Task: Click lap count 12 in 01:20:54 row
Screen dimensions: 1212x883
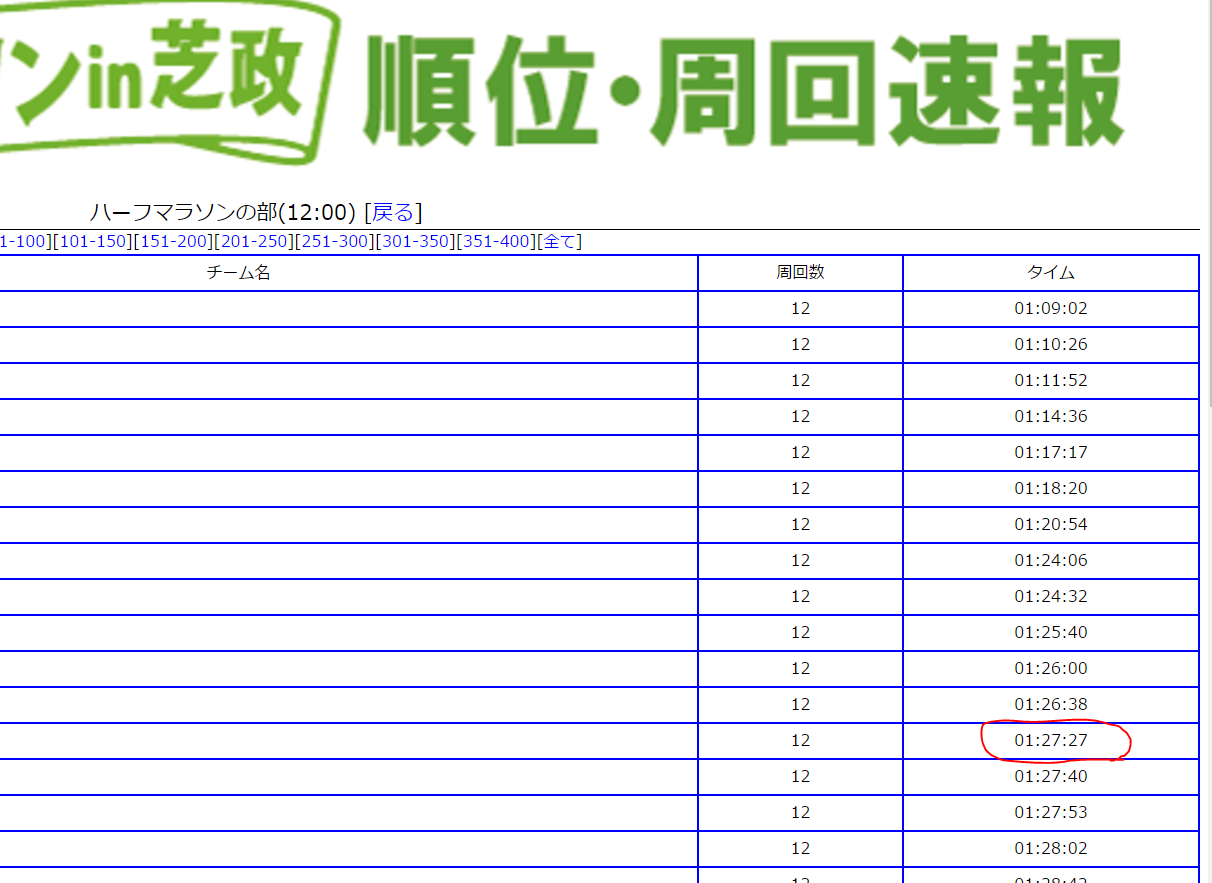Action: pyautogui.click(x=800, y=525)
